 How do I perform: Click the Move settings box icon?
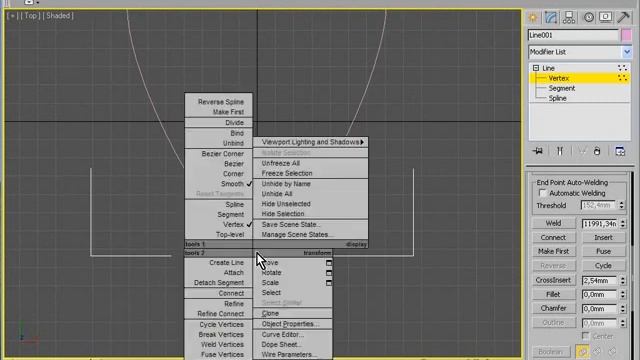tap(329, 263)
